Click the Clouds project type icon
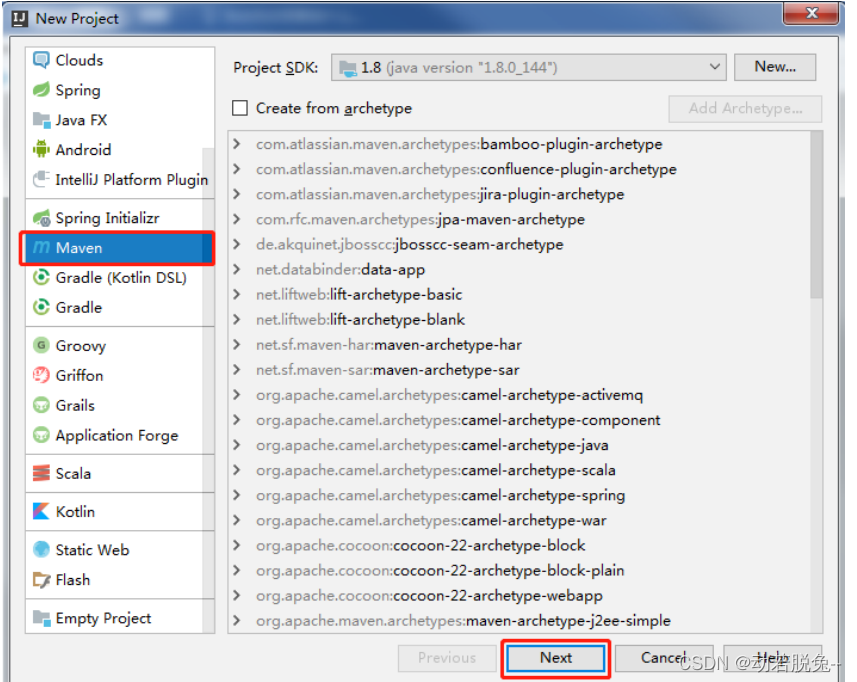857x682 pixels. click(x=42, y=60)
